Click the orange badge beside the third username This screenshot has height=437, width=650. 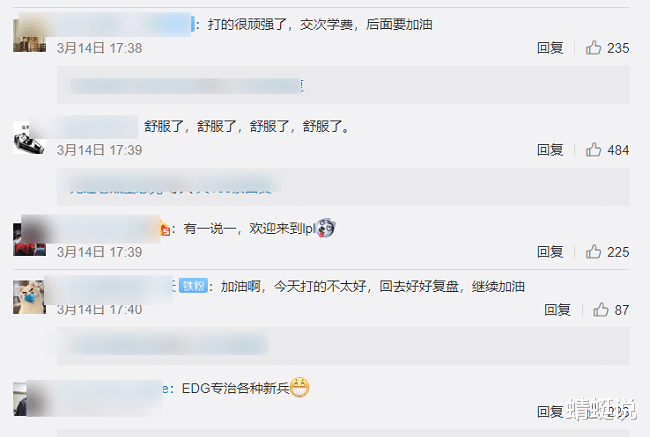click(165, 229)
